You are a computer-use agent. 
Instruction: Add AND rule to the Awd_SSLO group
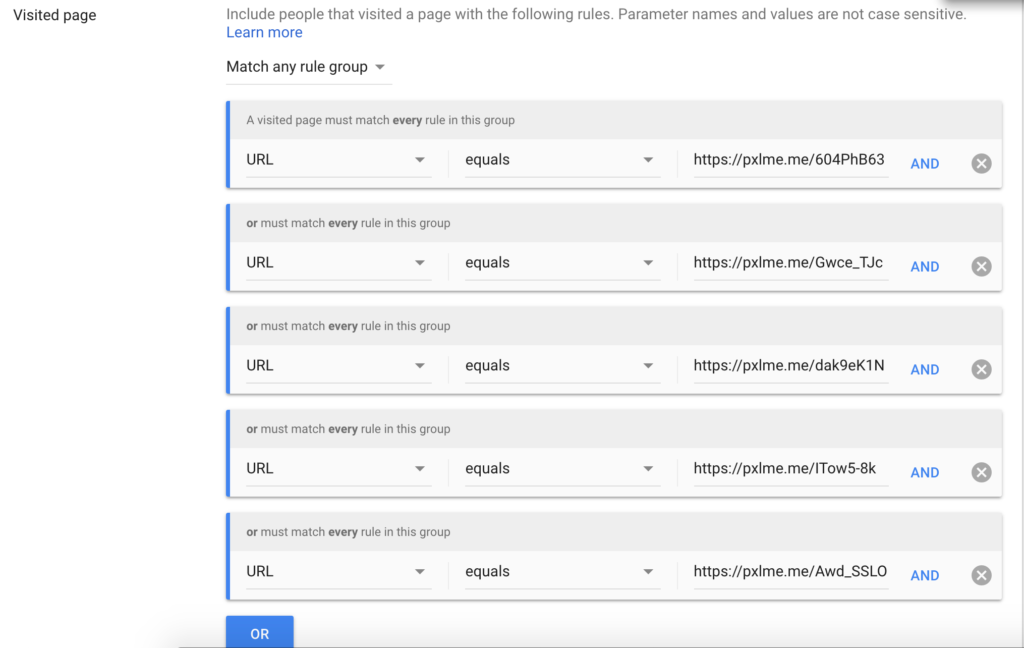(924, 576)
